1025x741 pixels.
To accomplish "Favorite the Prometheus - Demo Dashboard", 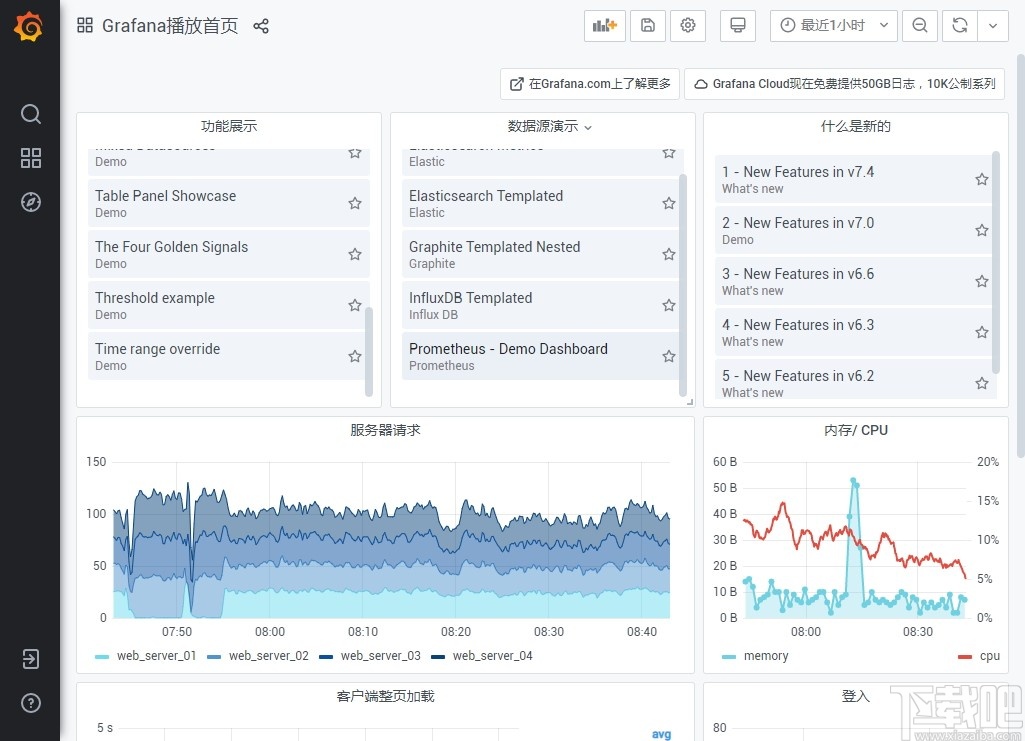I will [668, 356].
